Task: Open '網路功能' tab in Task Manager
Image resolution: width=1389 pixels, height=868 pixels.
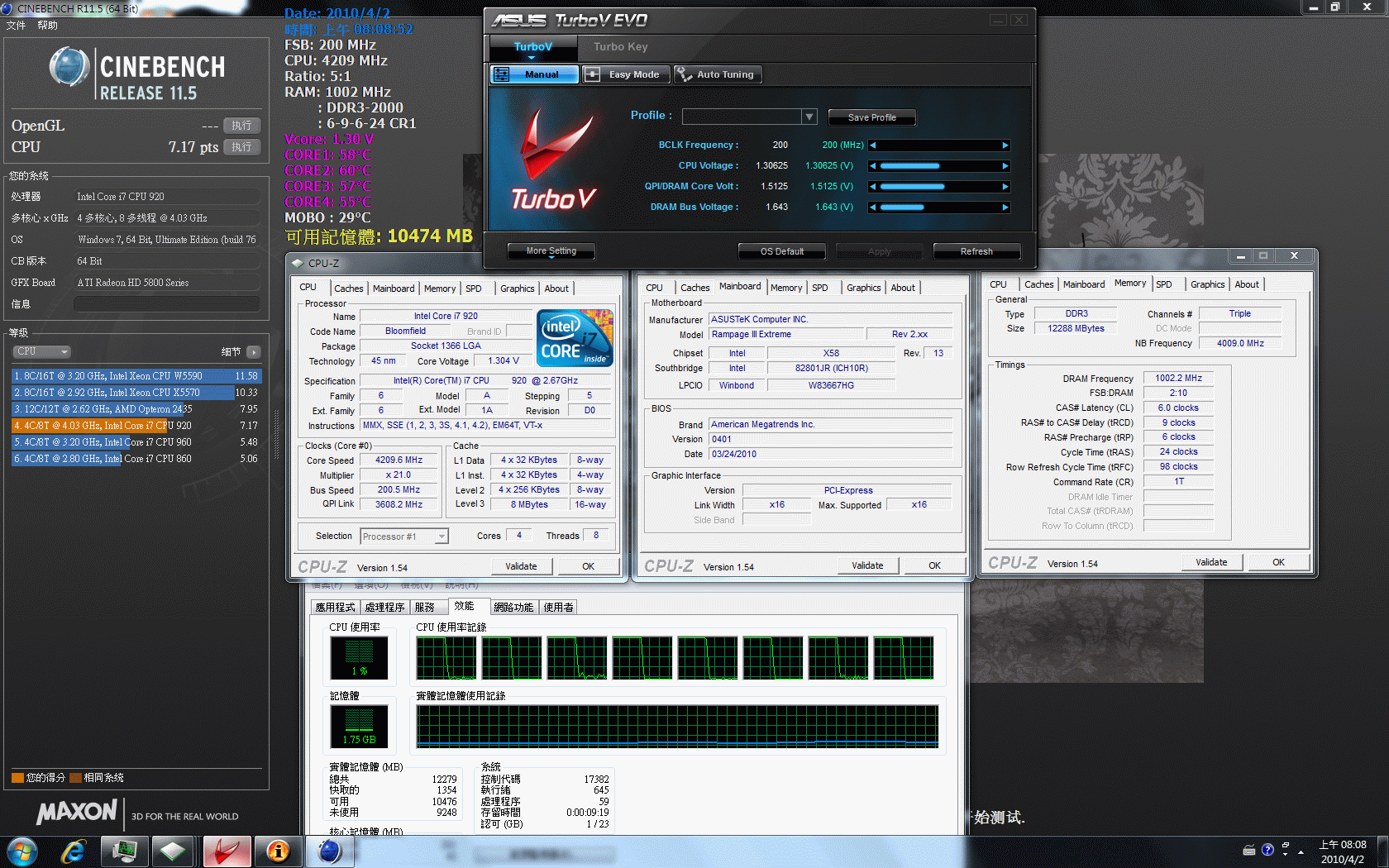Action: [x=513, y=608]
